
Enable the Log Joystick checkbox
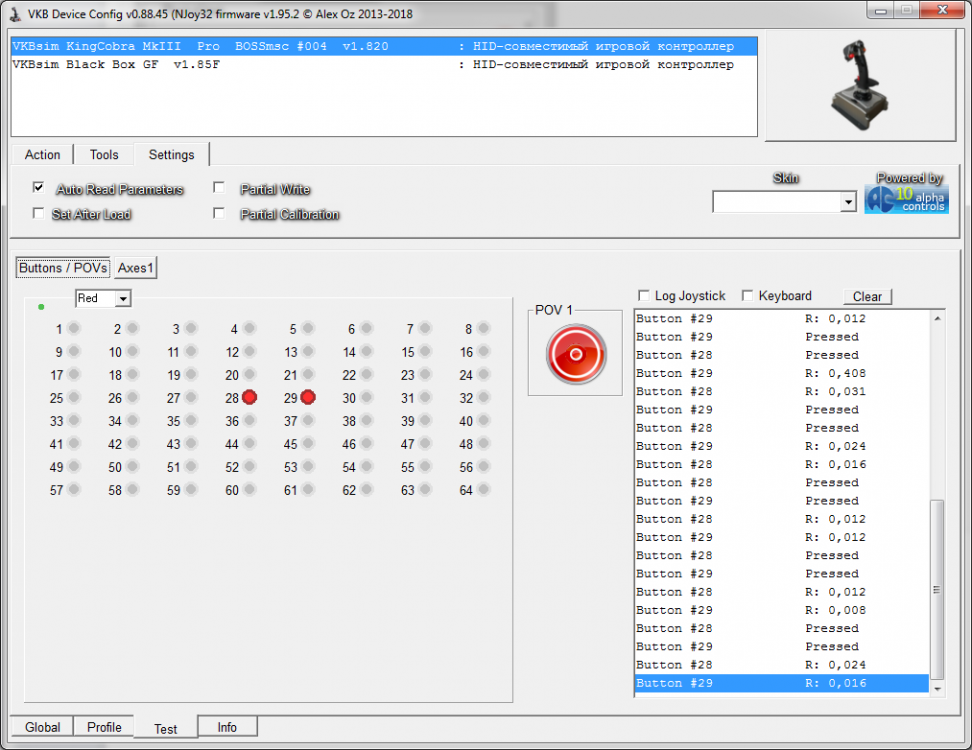point(644,295)
